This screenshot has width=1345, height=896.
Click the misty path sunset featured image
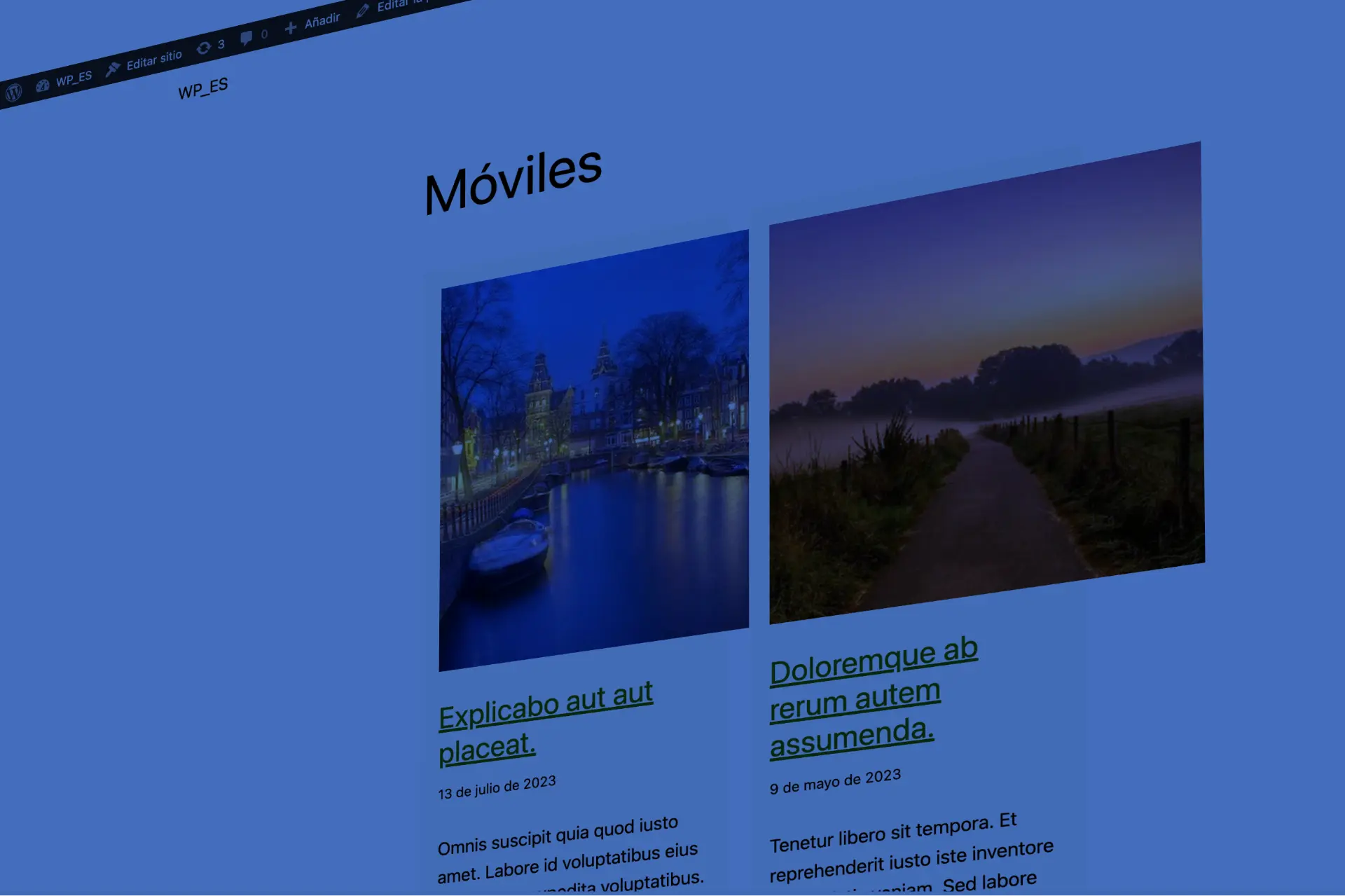[x=986, y=382]
